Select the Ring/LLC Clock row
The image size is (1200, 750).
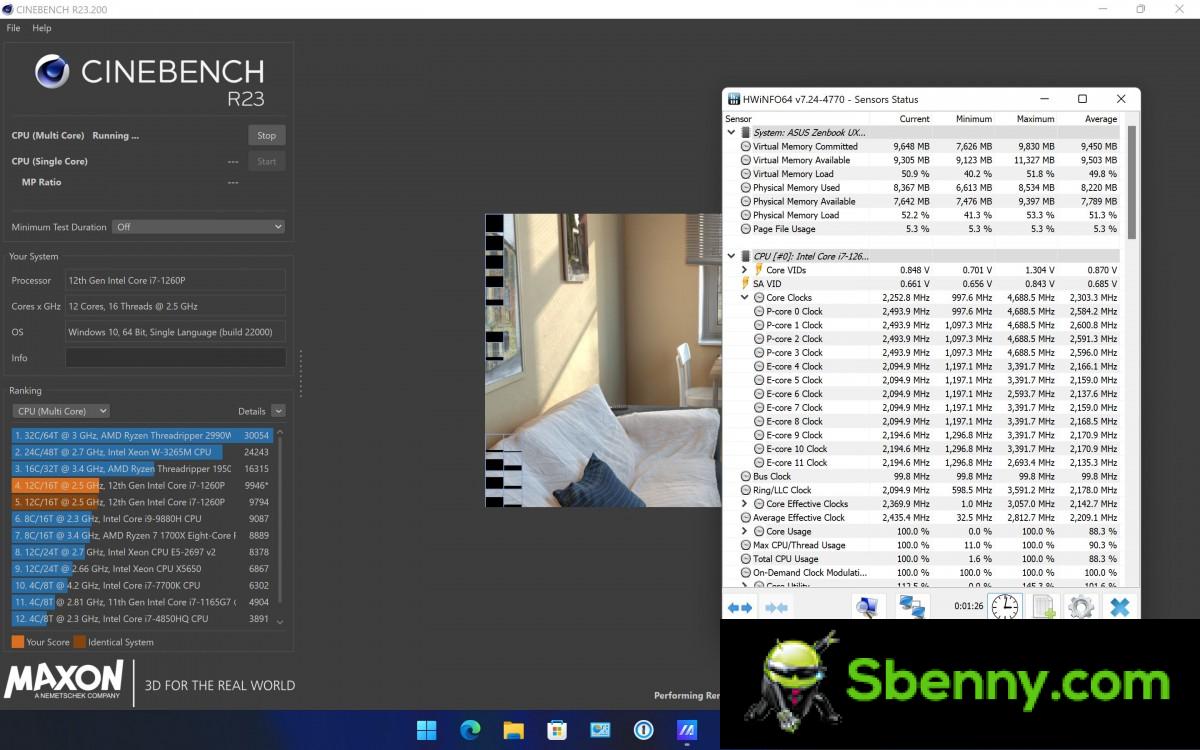(x=924, y=490)
